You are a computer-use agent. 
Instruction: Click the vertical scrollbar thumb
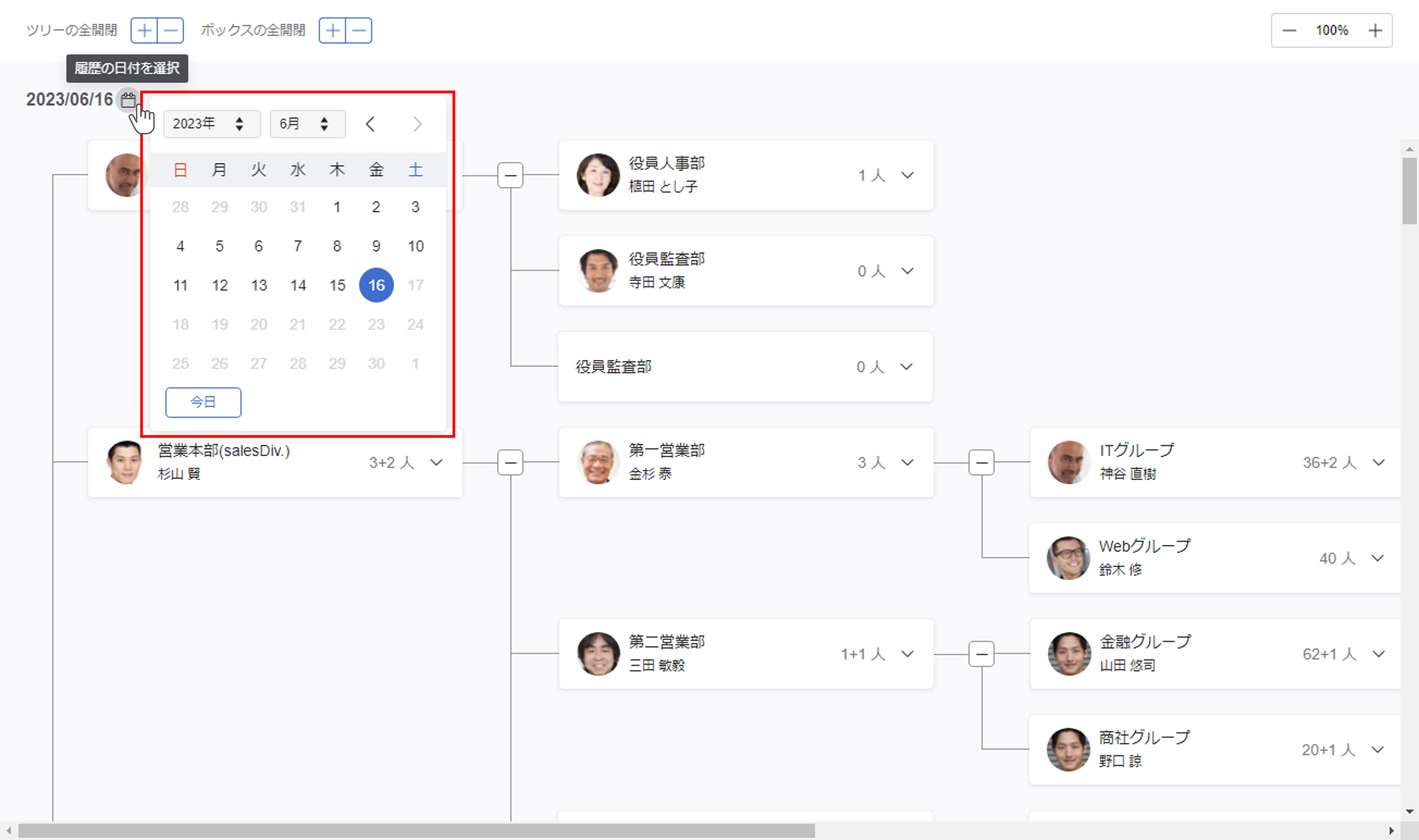click(1409, 191)
